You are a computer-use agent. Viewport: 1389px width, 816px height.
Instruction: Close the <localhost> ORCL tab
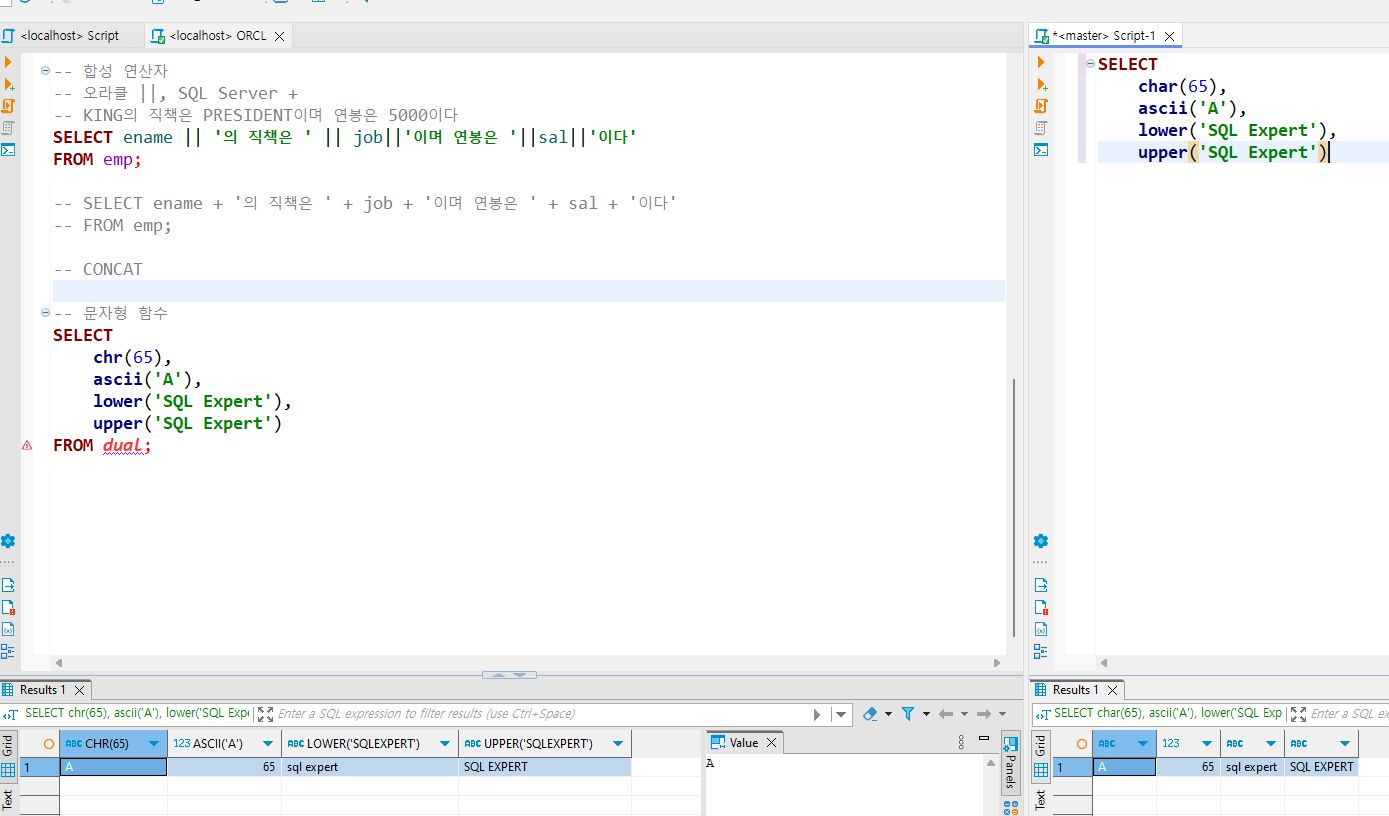click(280, 36)
